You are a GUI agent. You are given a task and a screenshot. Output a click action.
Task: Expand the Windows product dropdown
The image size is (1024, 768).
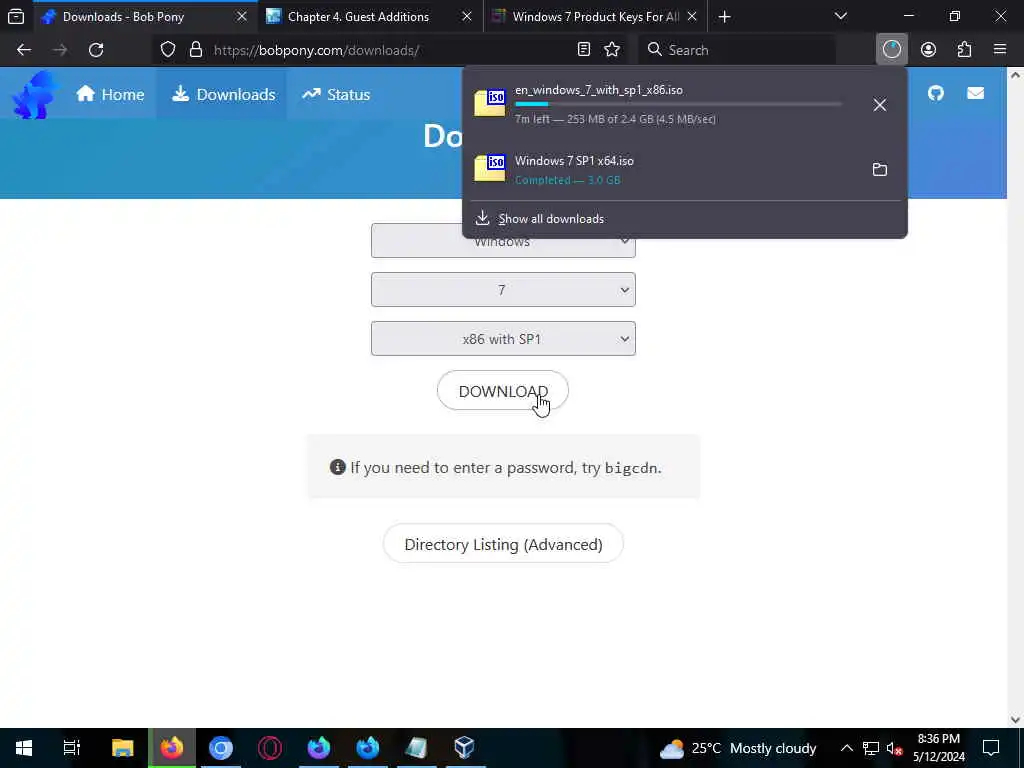[x=503, y=246]
